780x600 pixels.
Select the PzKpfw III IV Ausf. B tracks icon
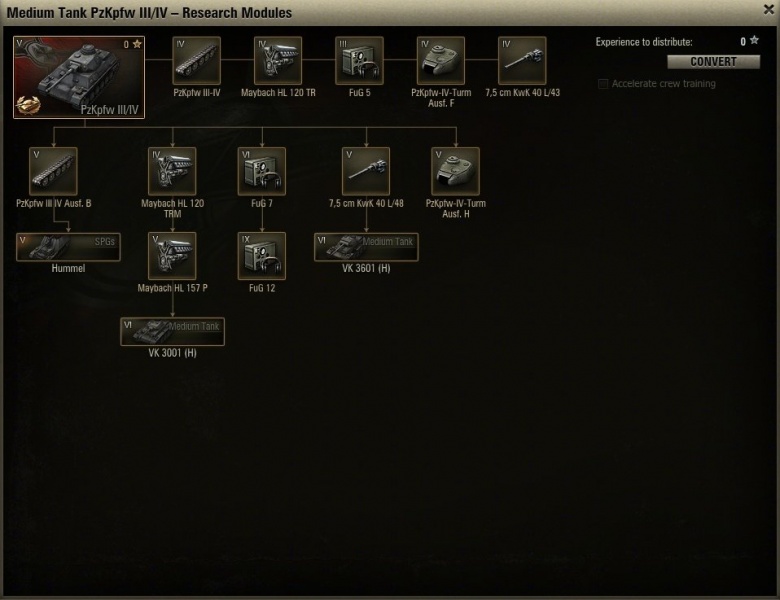pyautogui.click(x=53, y=171)
